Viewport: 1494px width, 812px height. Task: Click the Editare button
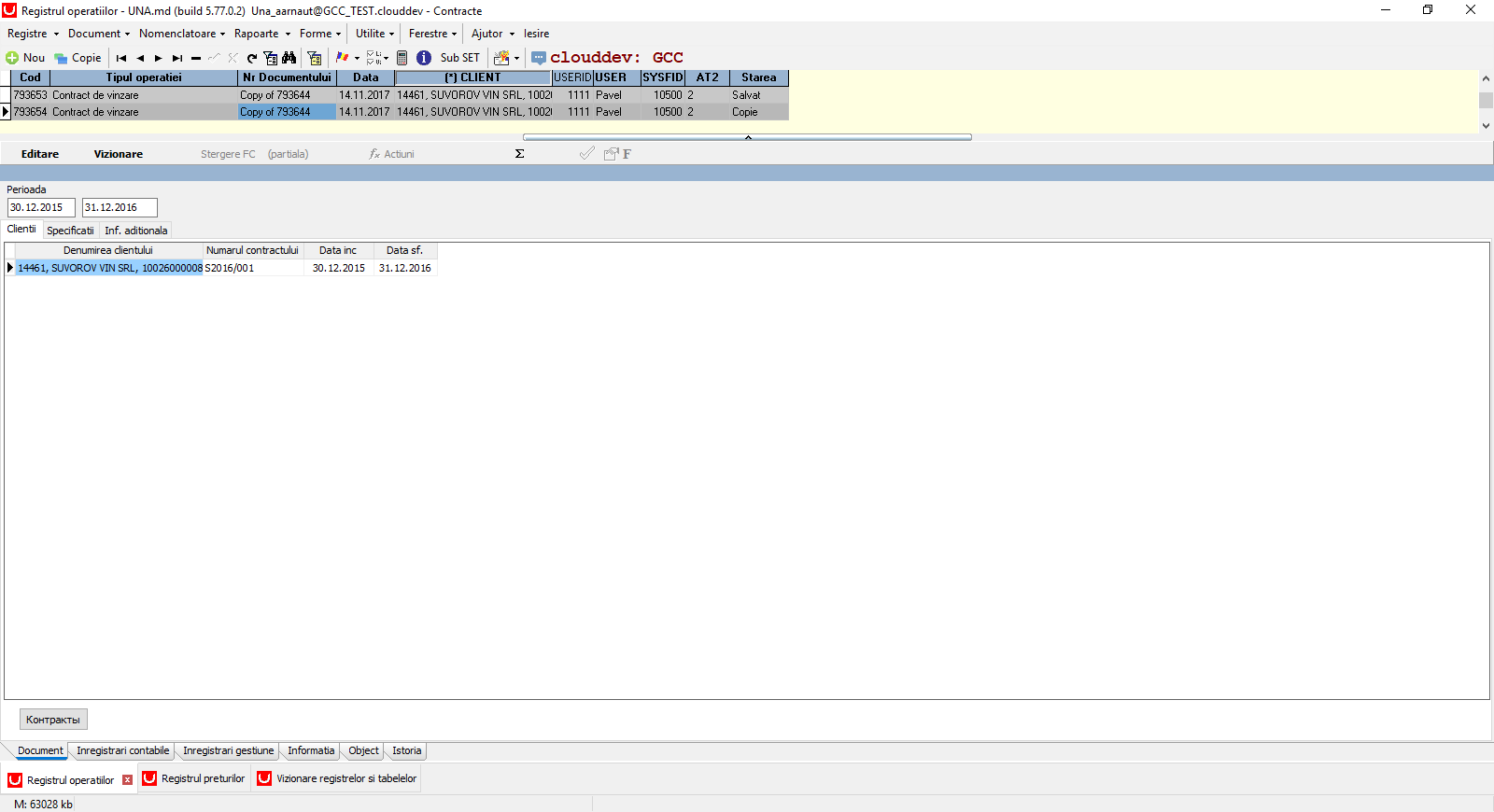click(40, 154)
